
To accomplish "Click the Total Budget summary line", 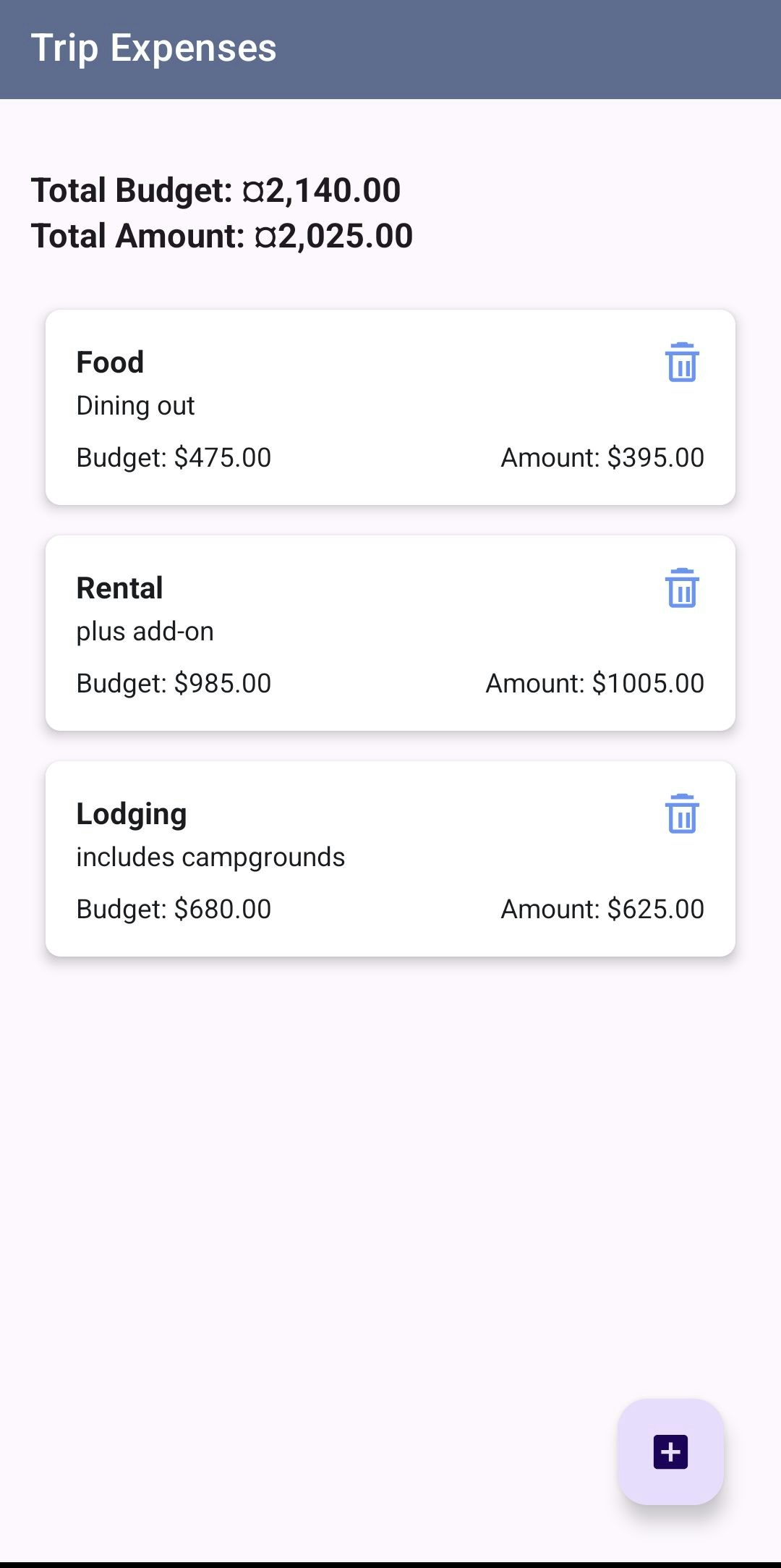I will (x=215, y=190).
